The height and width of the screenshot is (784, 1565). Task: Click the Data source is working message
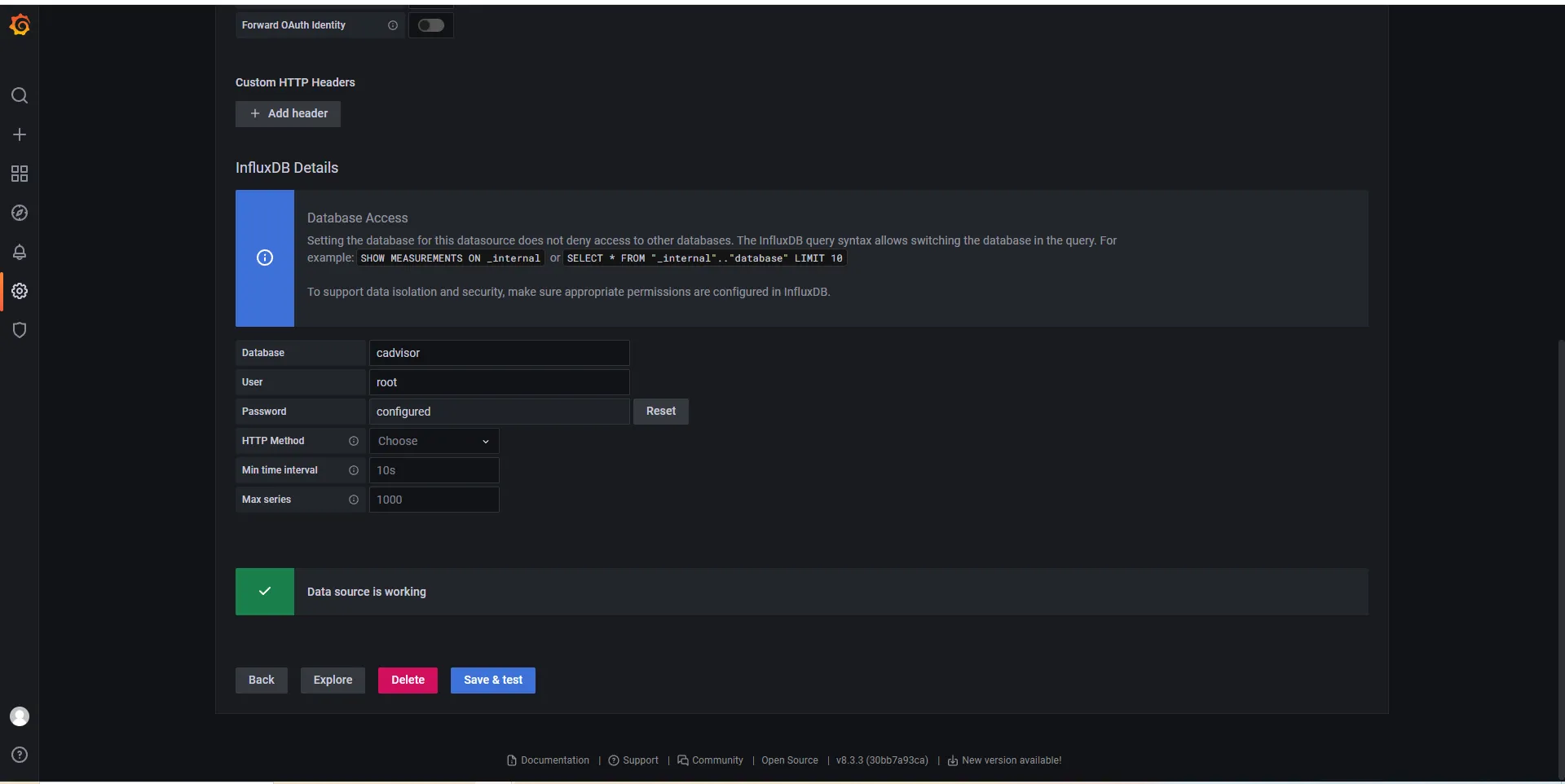367,592
